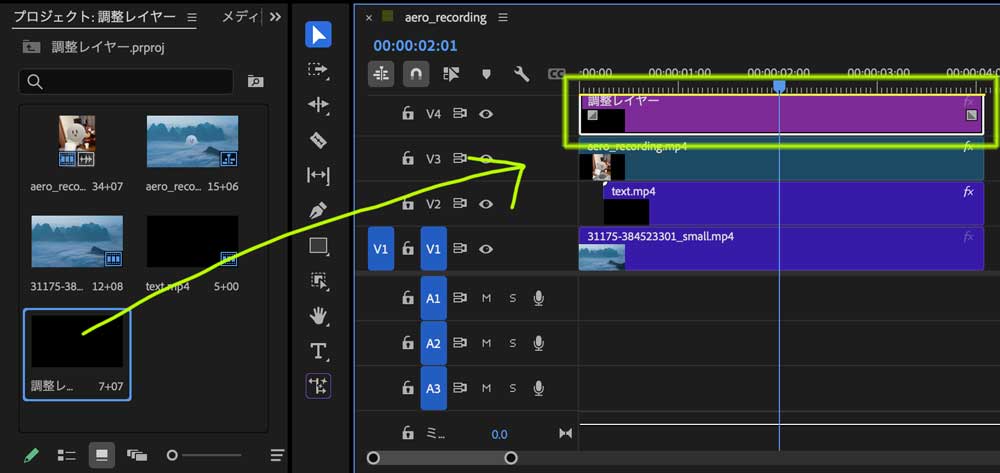Toggle snap in timeline magnet button
The height and width of the screenshot is (473, 1000).
(415, 74)
